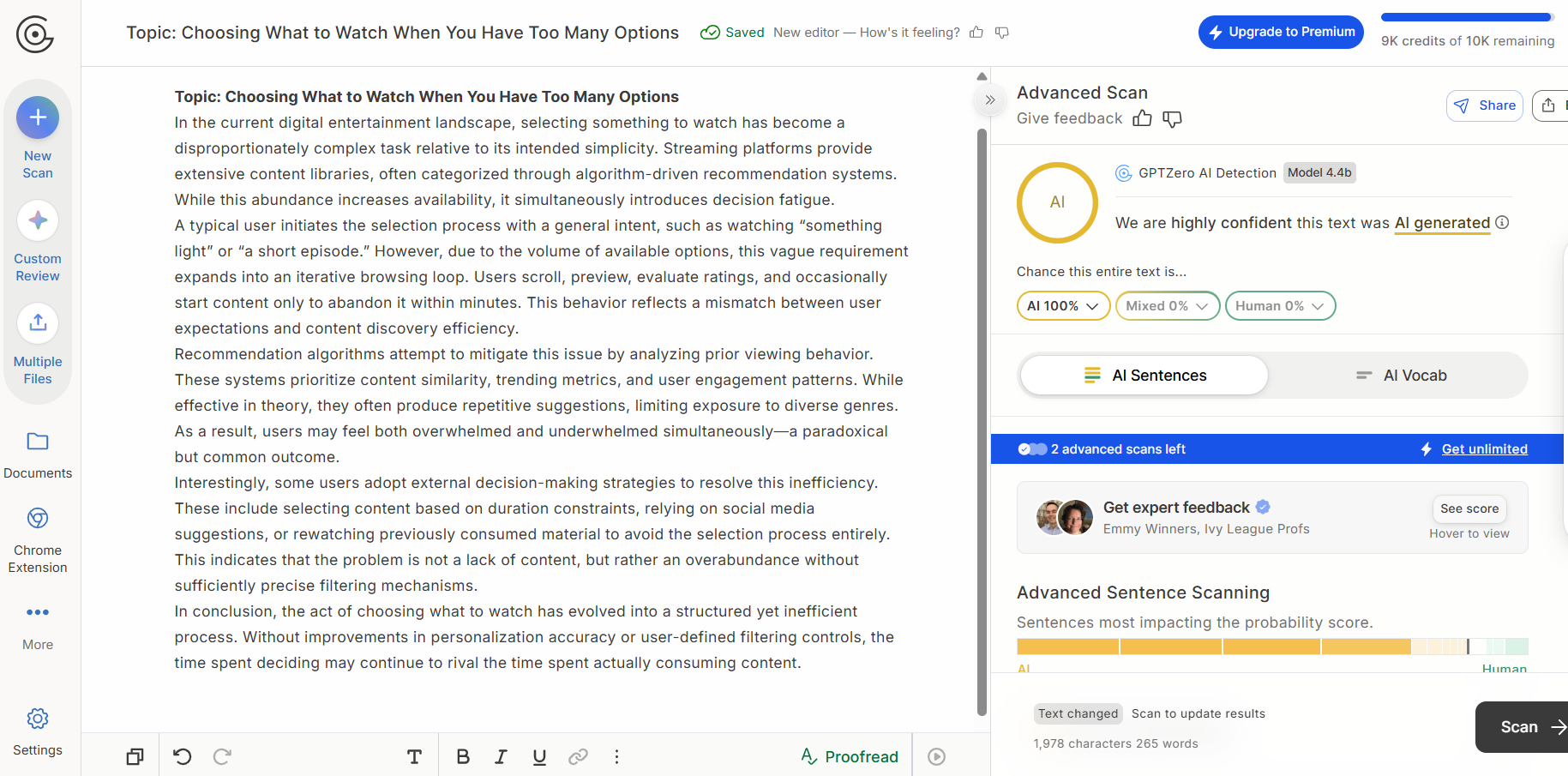Open text style T tool
Image resolution: width=1568 pixels, height=776 pixels.
coord(414,756)
